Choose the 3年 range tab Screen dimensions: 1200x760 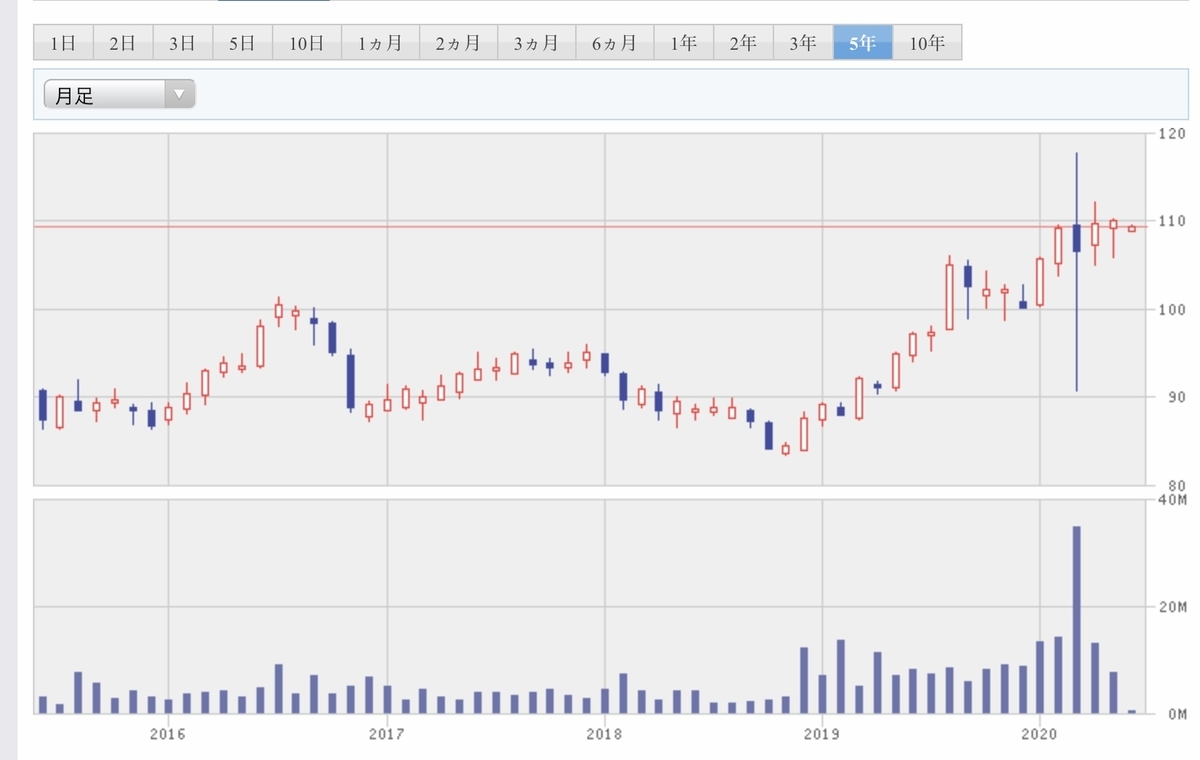[x=803, y=44]
